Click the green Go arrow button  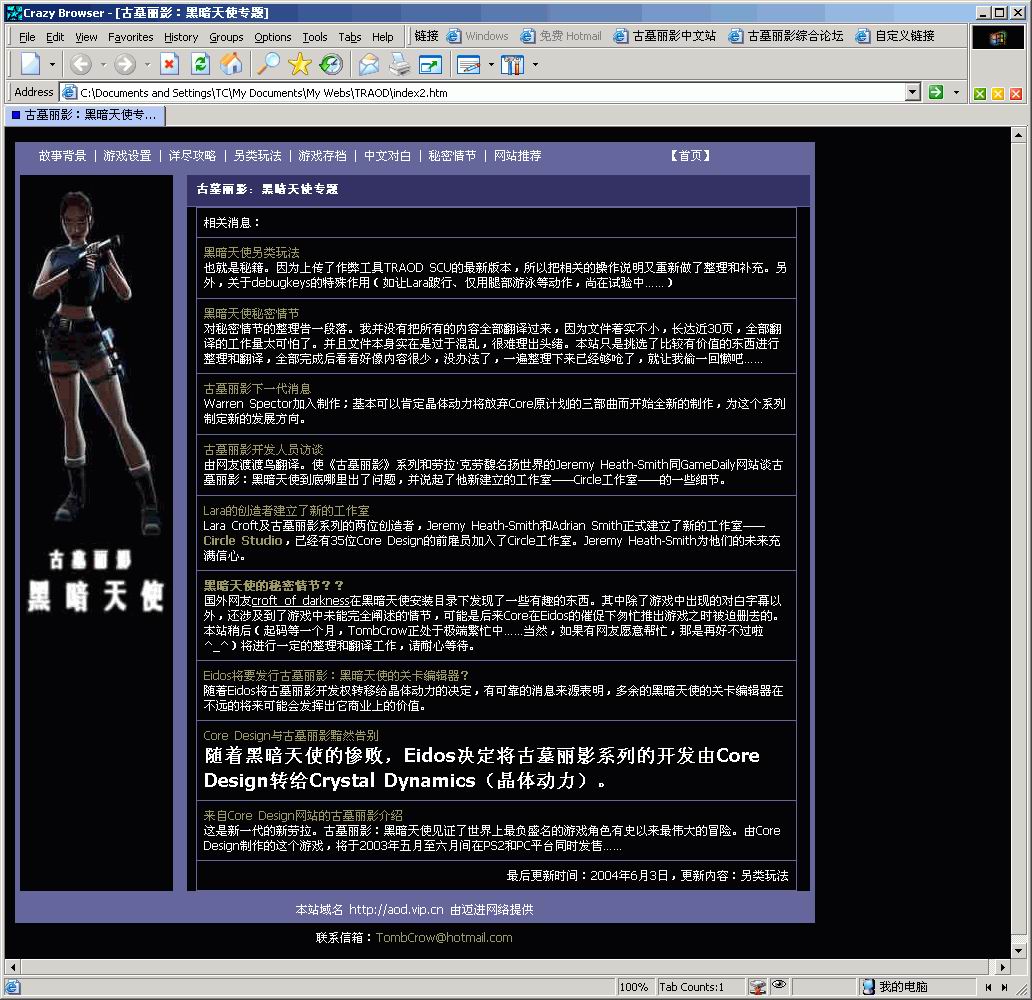tap(936, 92)
